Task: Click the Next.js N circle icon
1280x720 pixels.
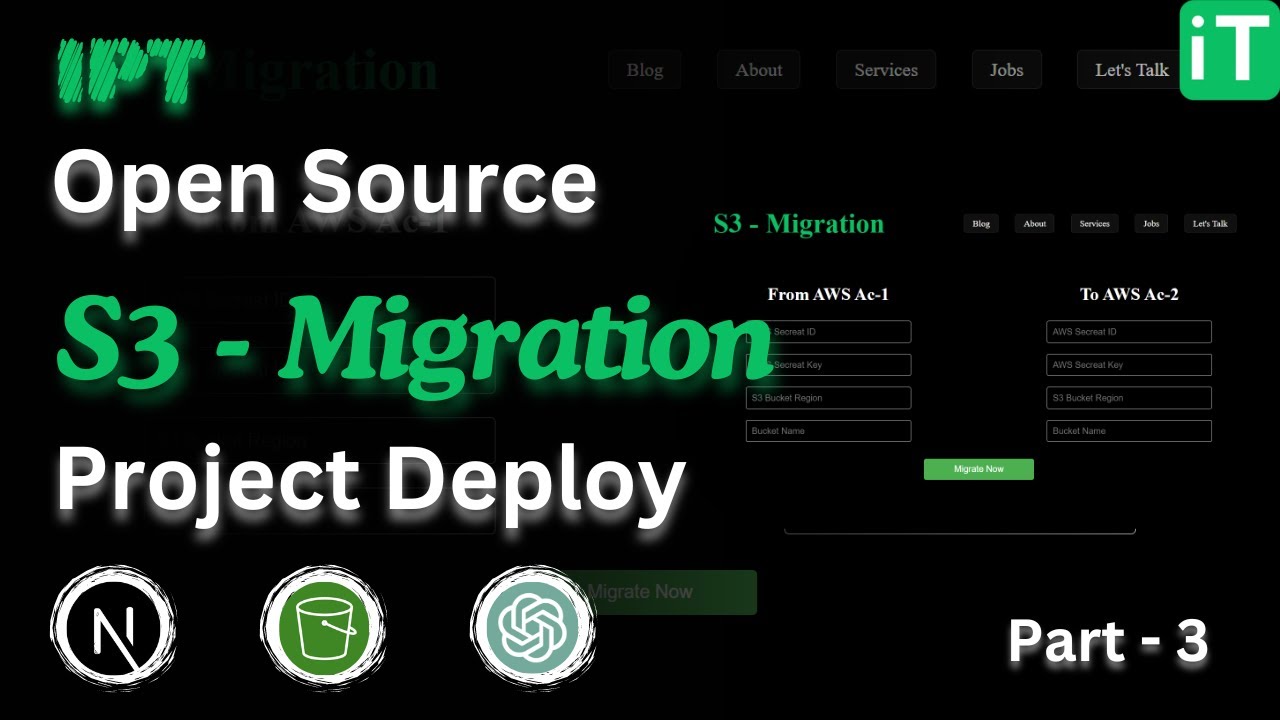Action: coord(113,628)
